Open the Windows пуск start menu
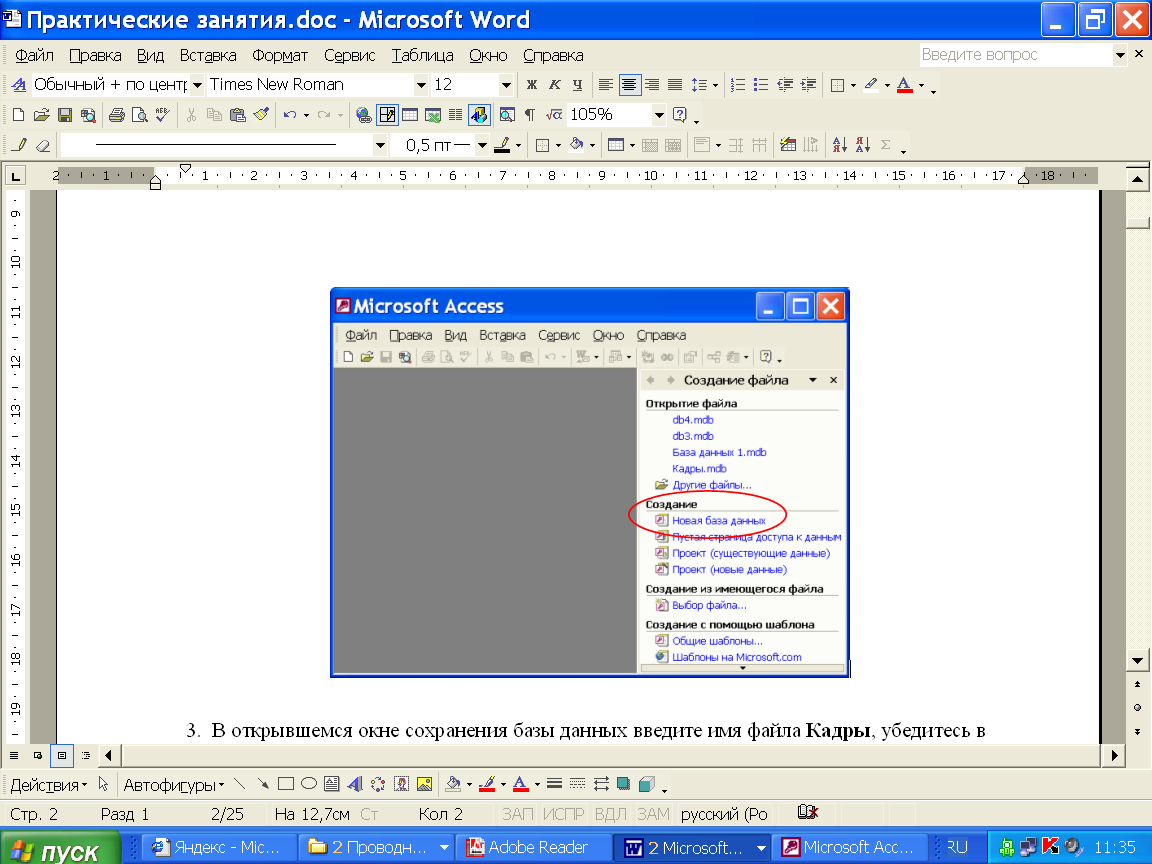The width and height of the screenshot is (1152, 864). (x=60, y=849)
